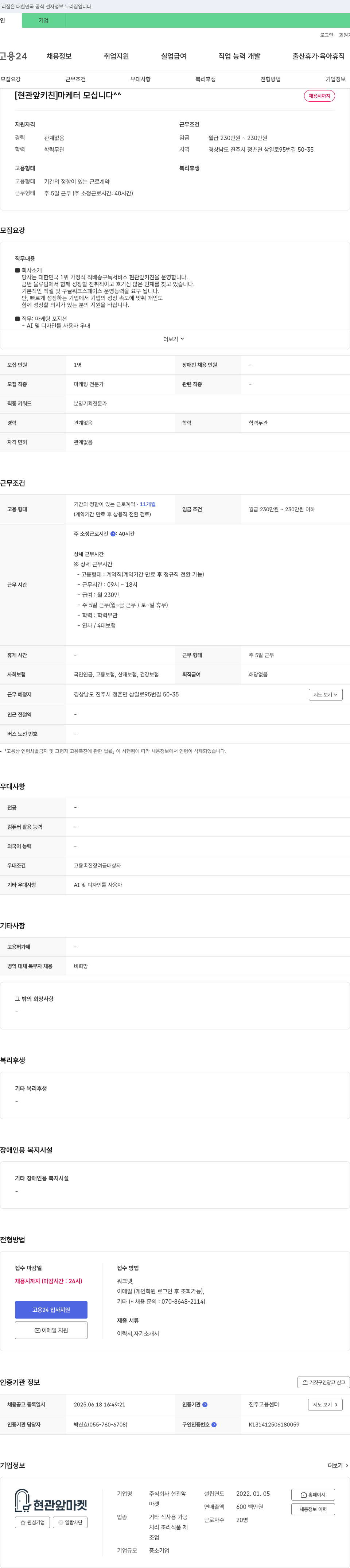
Task: Open the 직업 능력 개발 menu
Action: (x=239, y=56)
